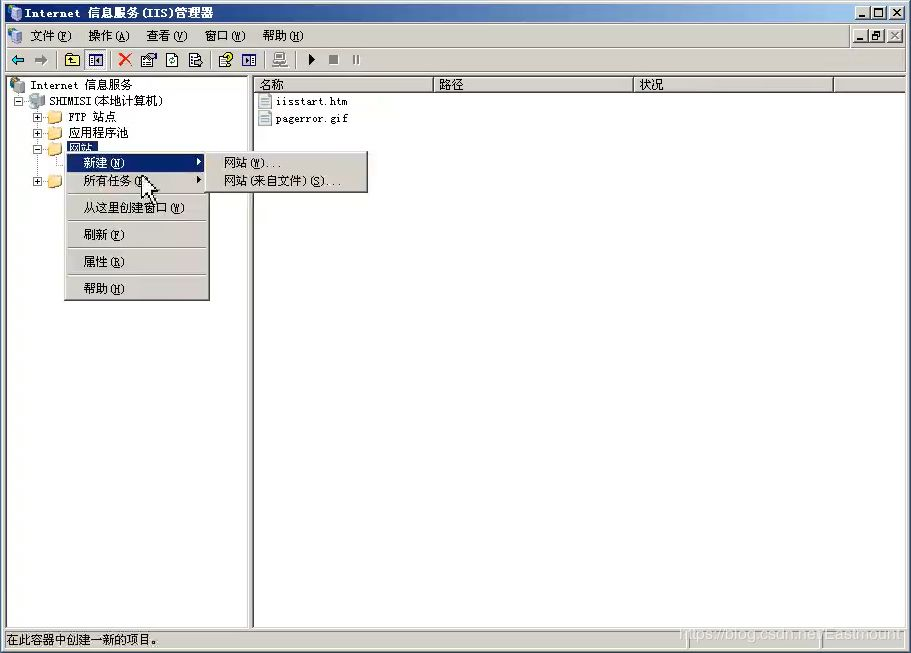Expand the FTP 站点 tree node
Viewport: 911px width, 653px height.
(37, 117)
